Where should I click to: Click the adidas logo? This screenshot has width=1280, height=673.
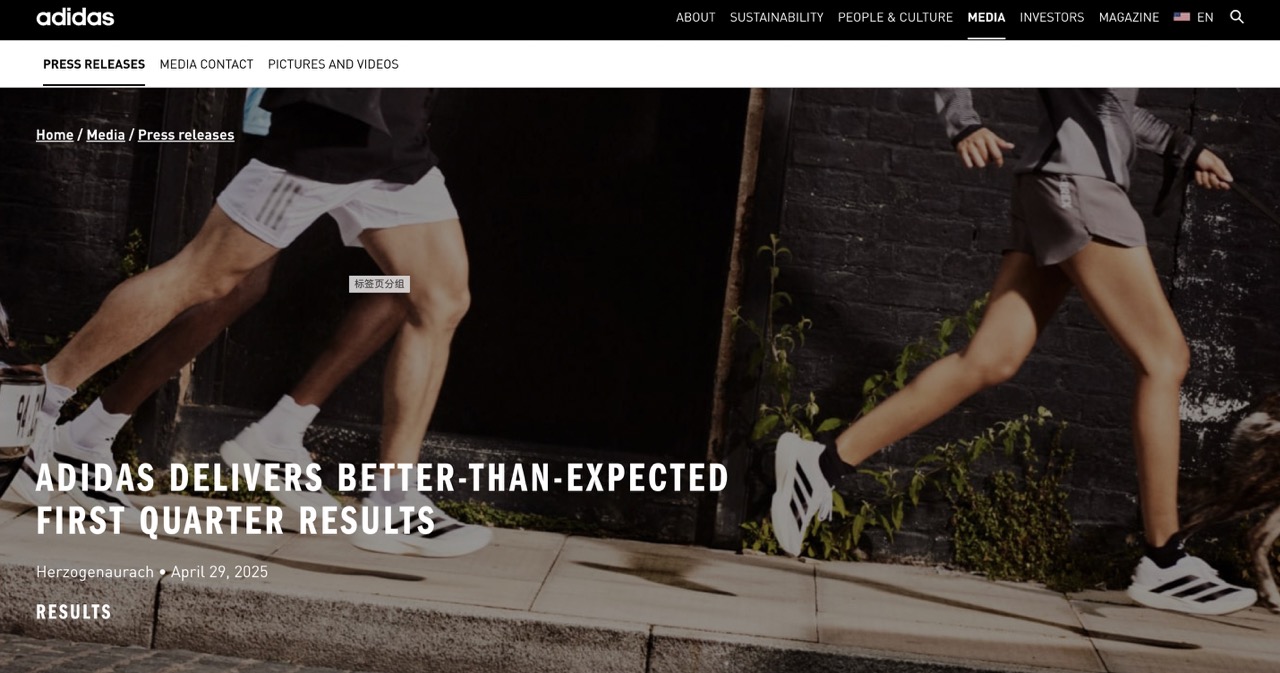pyautogui.click(x=75, y=17)
